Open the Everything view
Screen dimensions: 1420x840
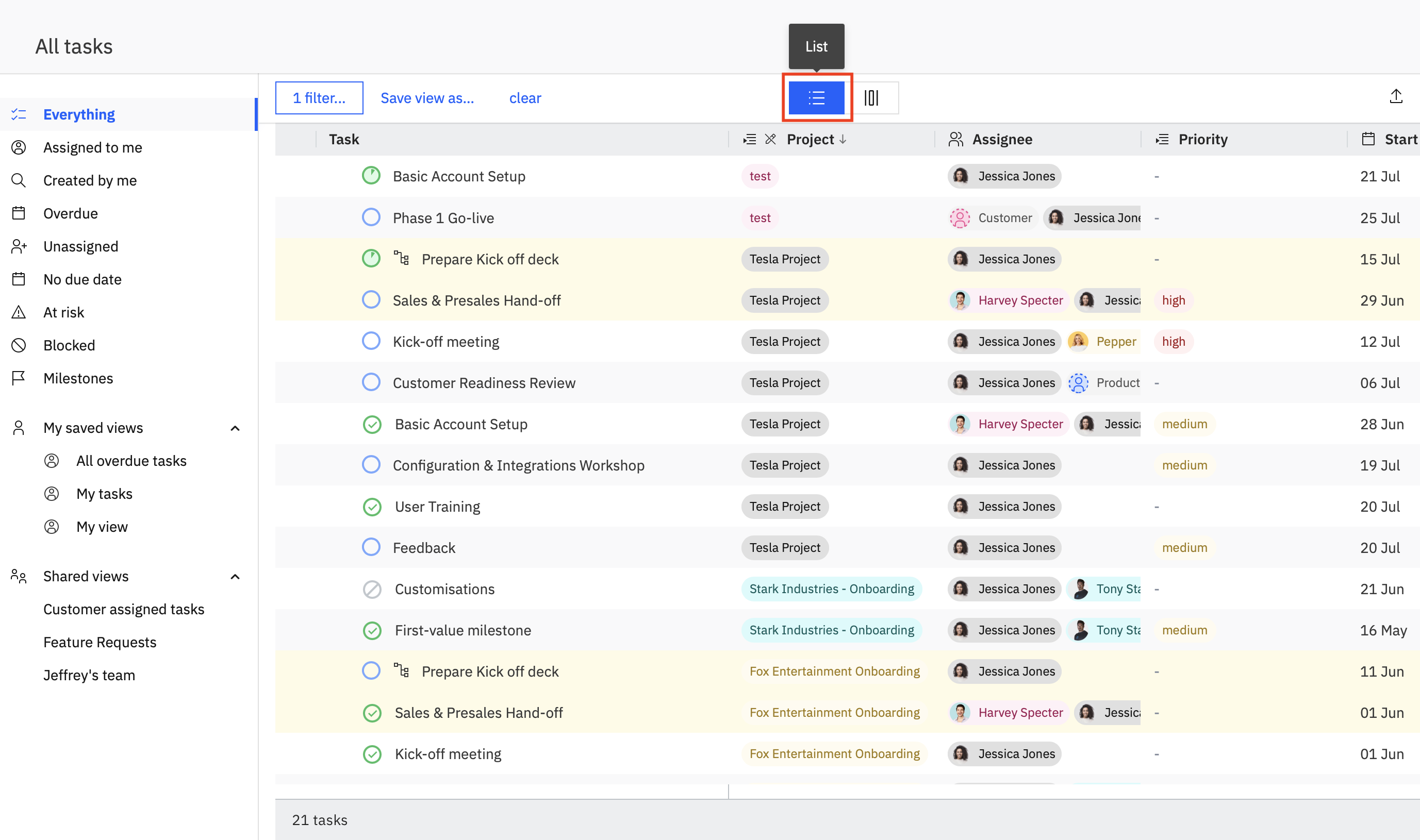(x=128, y=114)
